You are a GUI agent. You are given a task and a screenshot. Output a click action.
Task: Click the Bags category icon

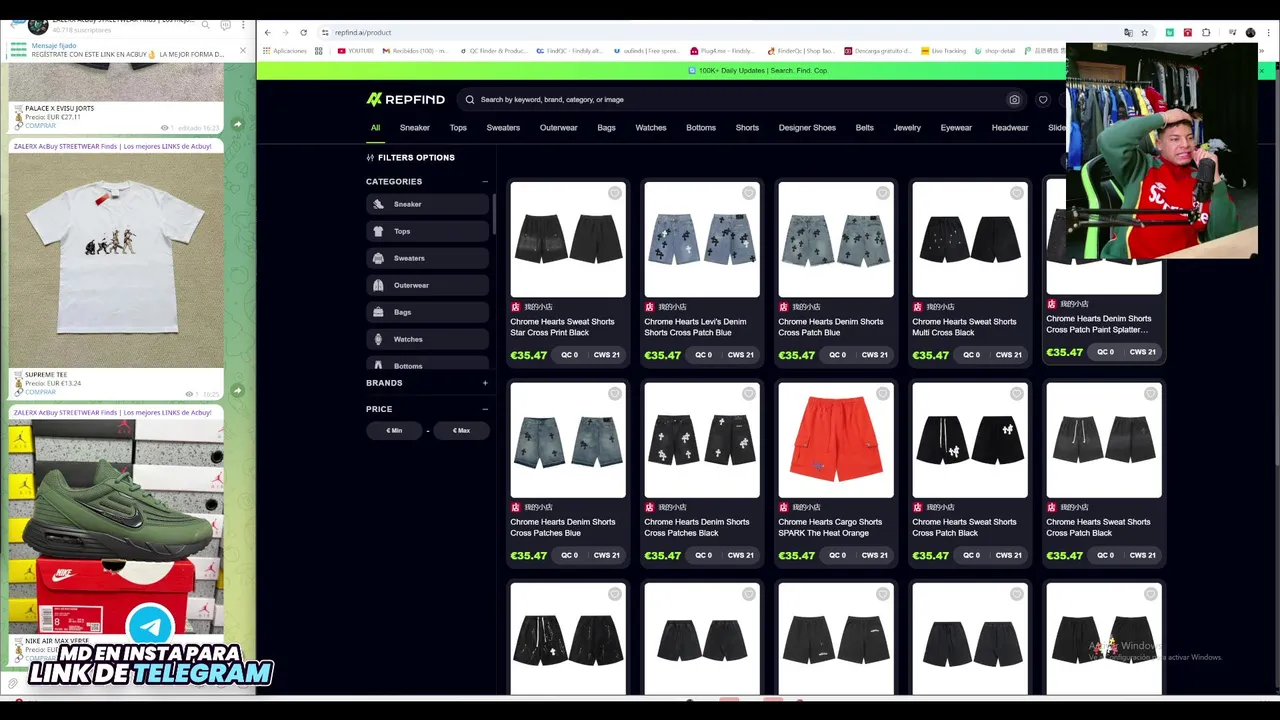378,312
